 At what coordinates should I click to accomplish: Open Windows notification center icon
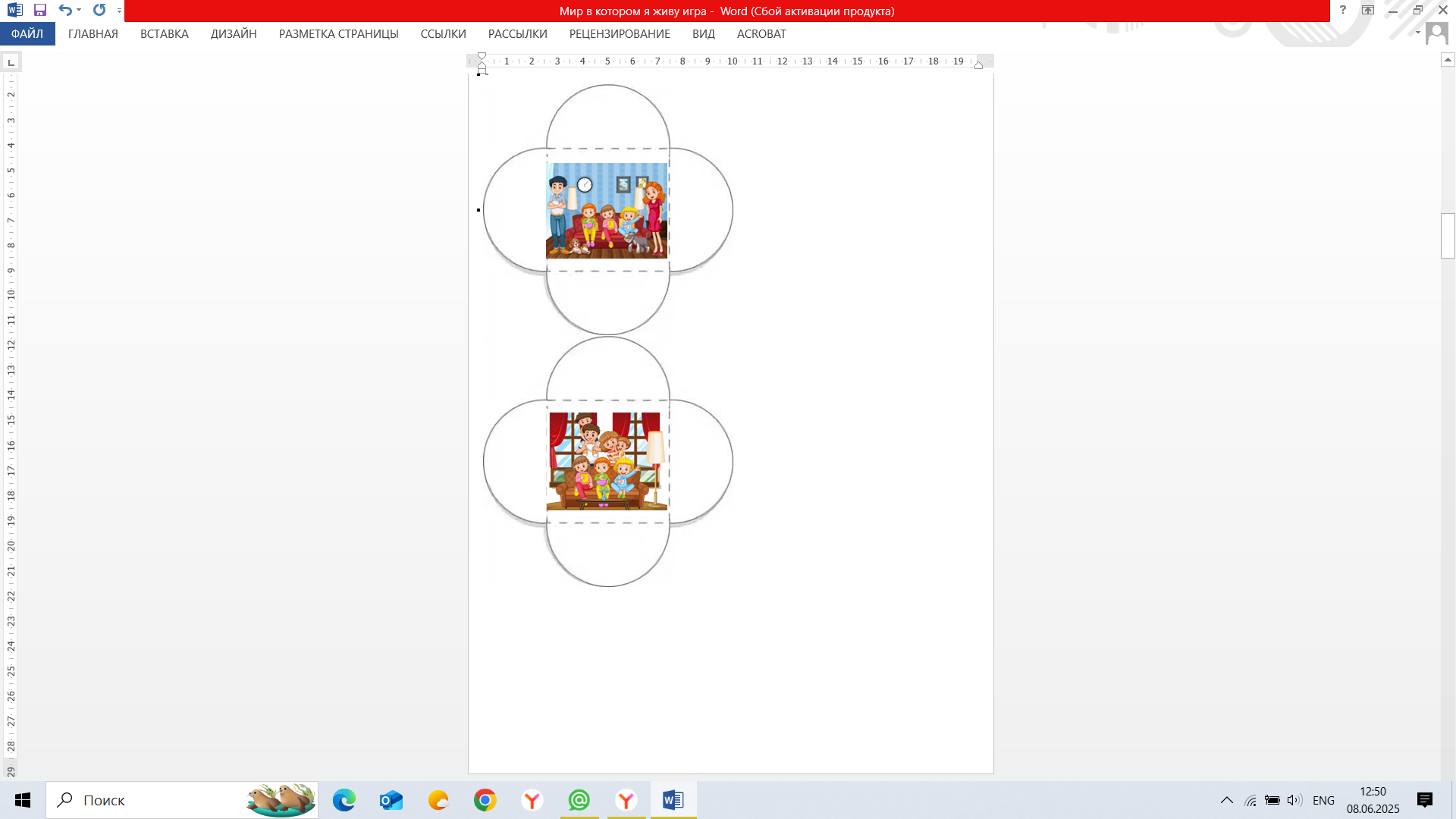tap(1425, 800)
